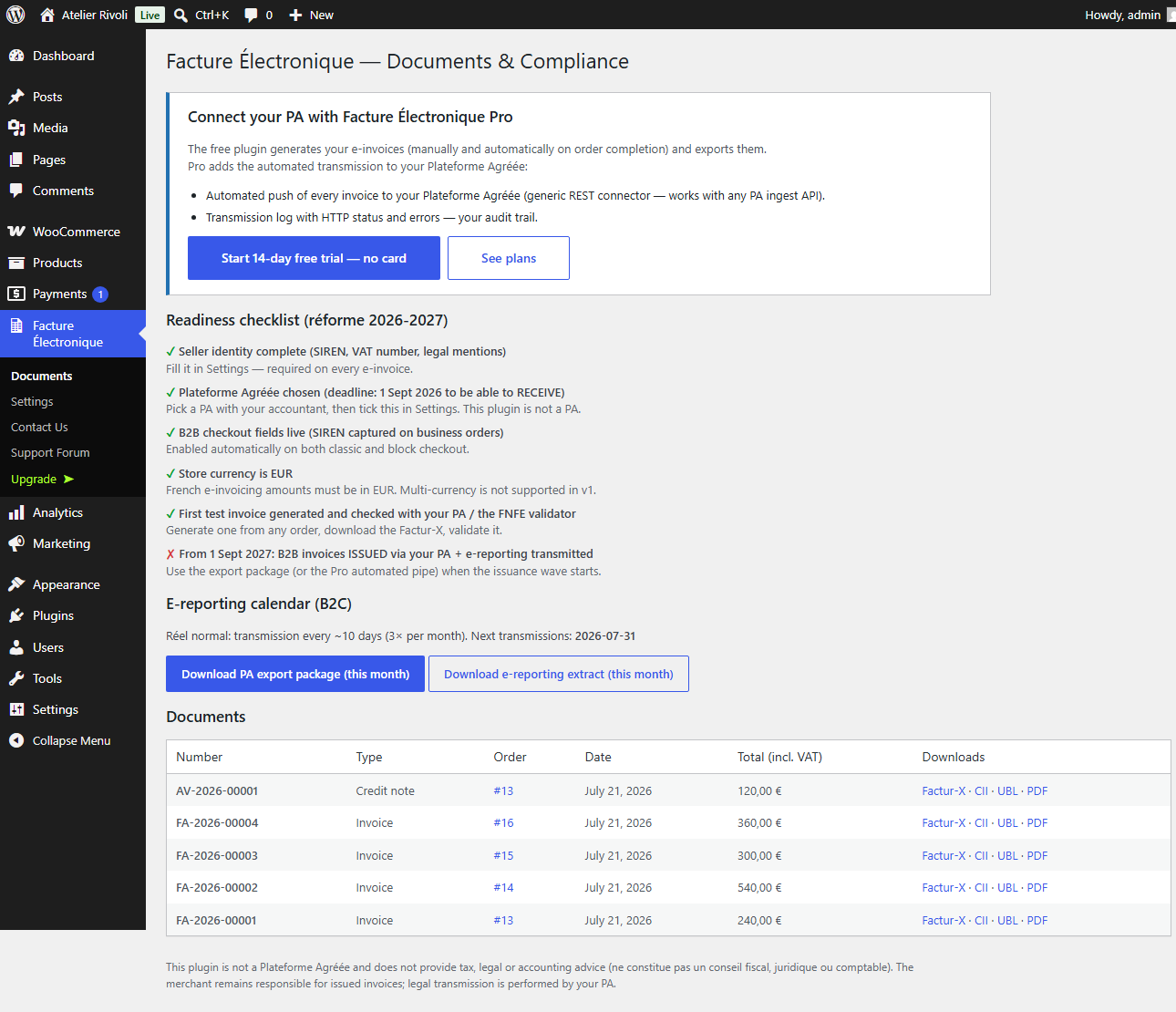Image resolution: width=1176 pixels, height=1012 pixels.
Task: Download Factur-X for FA-2026-00004
Action: tap(944, 822)
